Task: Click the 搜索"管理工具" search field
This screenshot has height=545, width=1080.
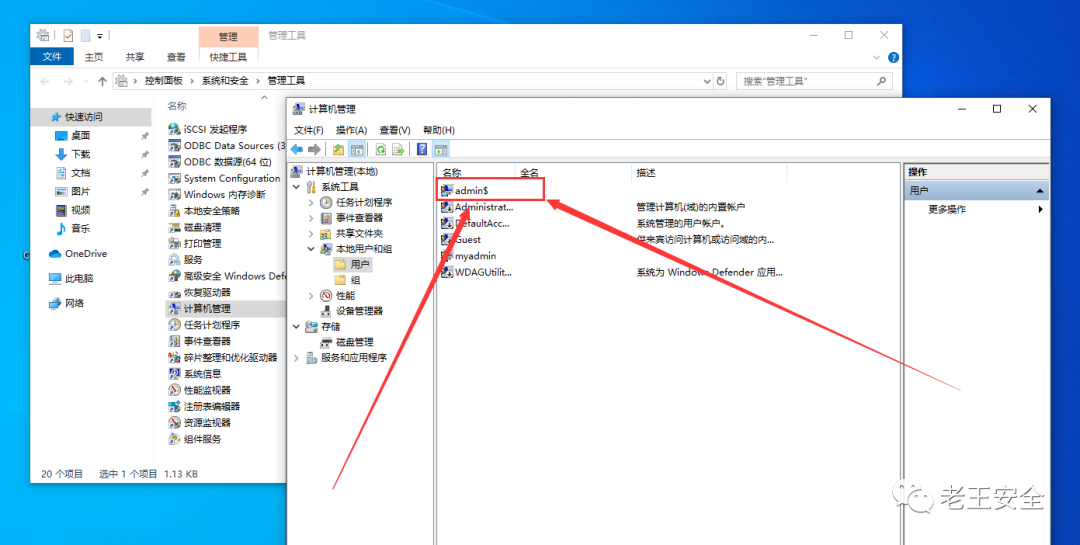Action: pos(814,81)
